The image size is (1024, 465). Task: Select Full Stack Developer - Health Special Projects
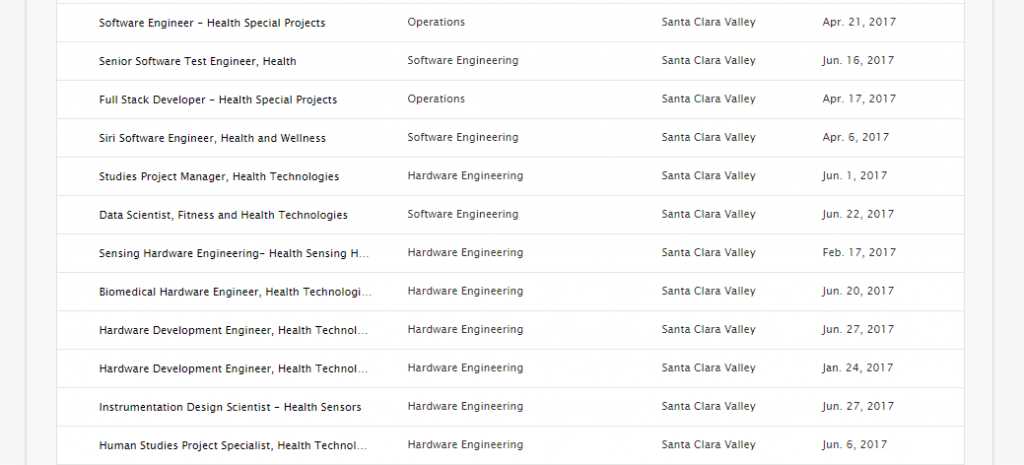point(218,100)
